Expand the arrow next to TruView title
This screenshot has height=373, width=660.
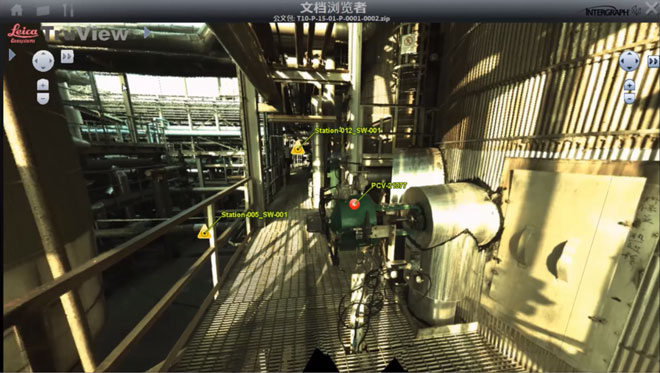[147, 32]
